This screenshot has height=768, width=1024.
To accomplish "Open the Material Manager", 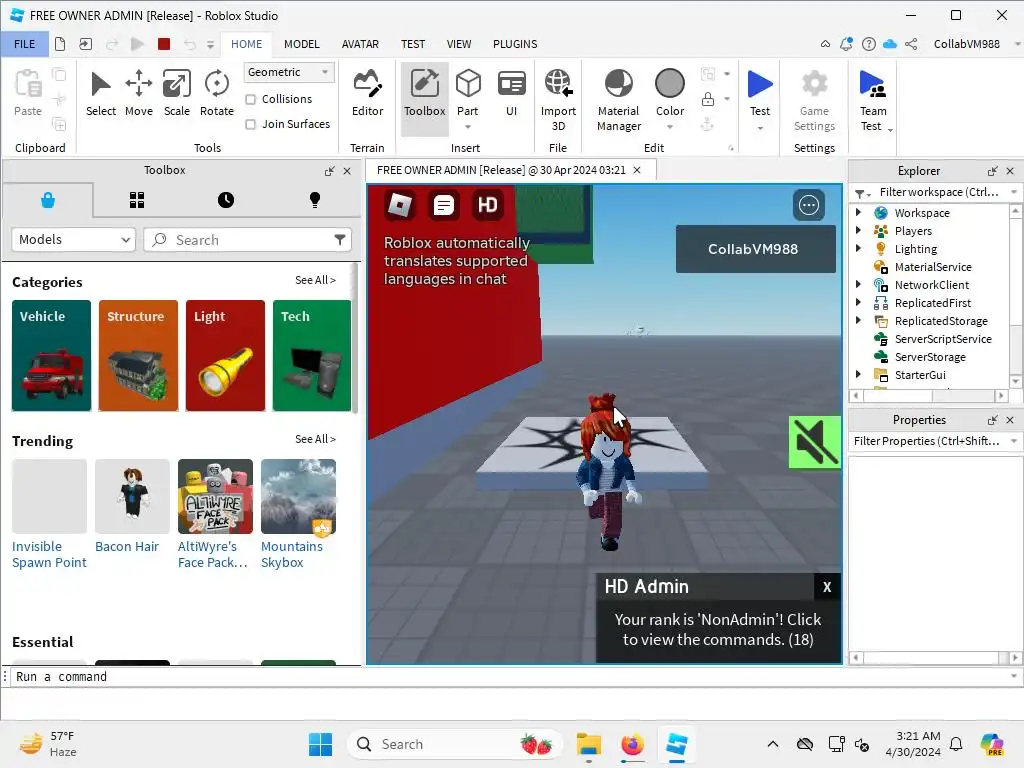I will [x=618, y=100].
